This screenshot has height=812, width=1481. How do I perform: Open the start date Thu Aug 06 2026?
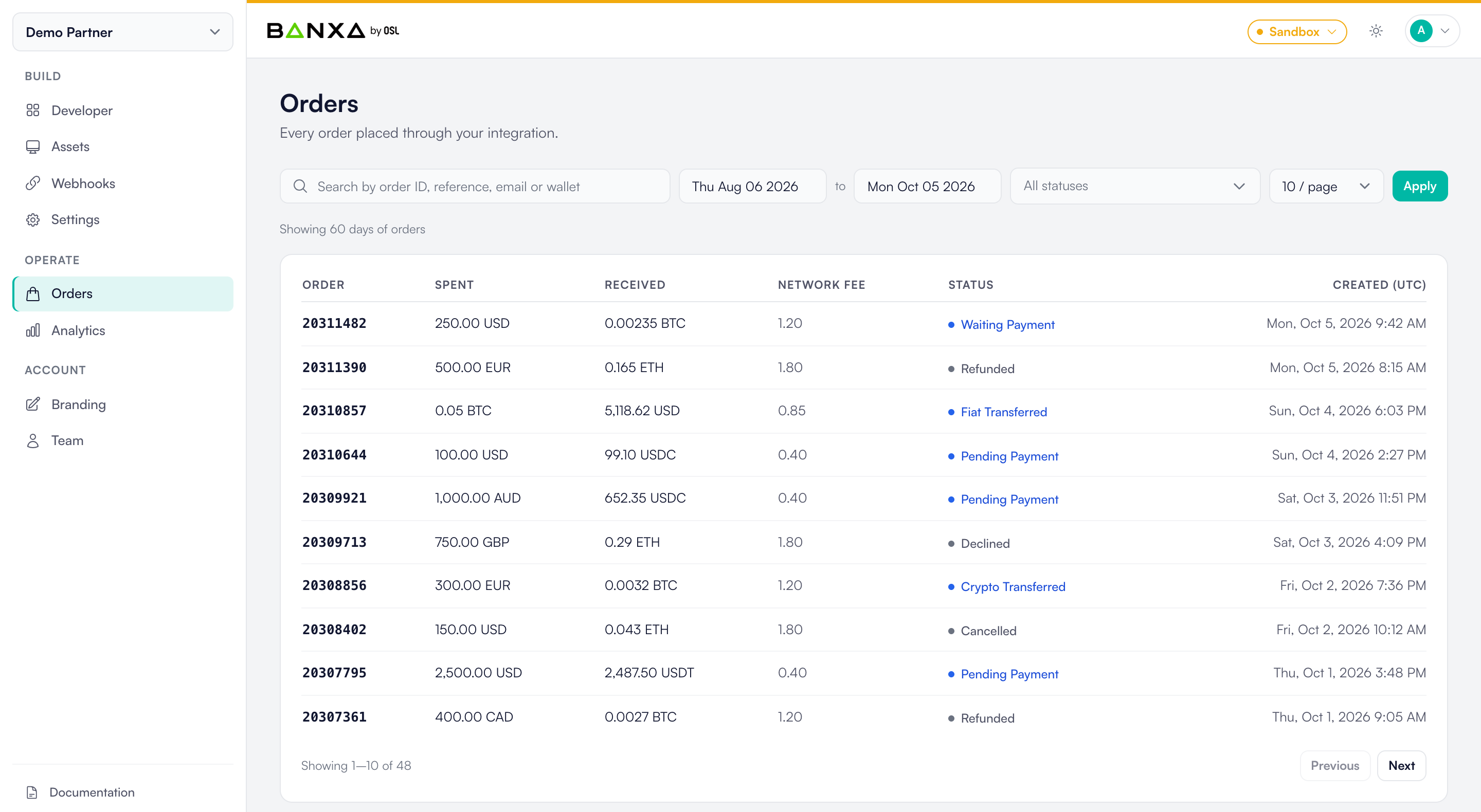[x=752, y=186]
